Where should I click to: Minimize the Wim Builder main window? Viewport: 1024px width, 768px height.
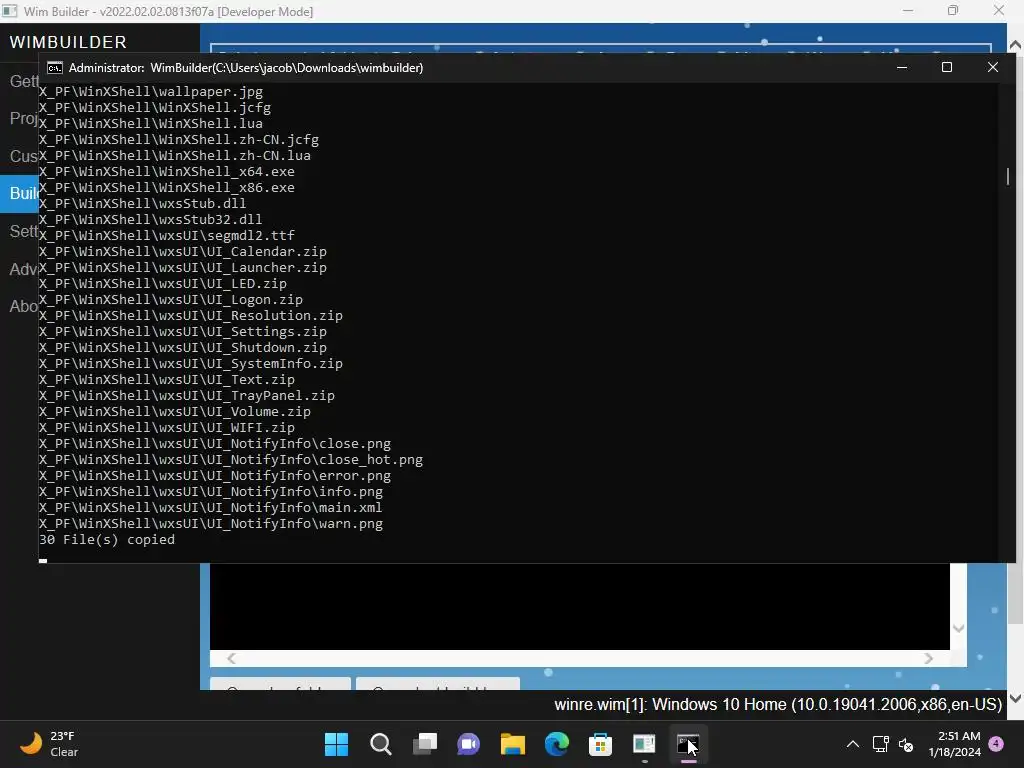click(908, 11)
